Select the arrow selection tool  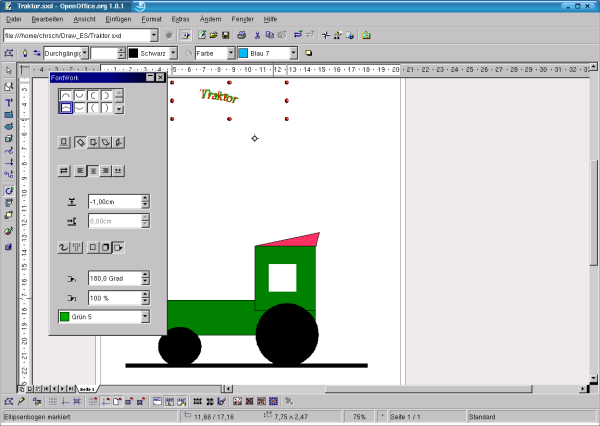(9, 71)
